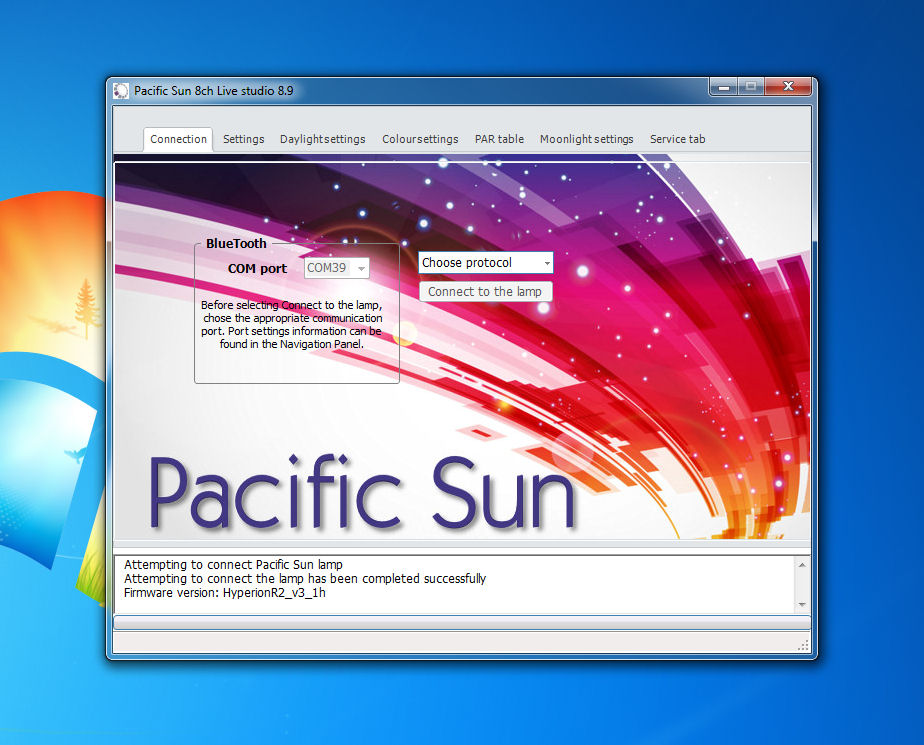Click the 'has been completed successfully' log line
Image resolution: width=924 pixels, height=745 pixels.
(305, 579)
